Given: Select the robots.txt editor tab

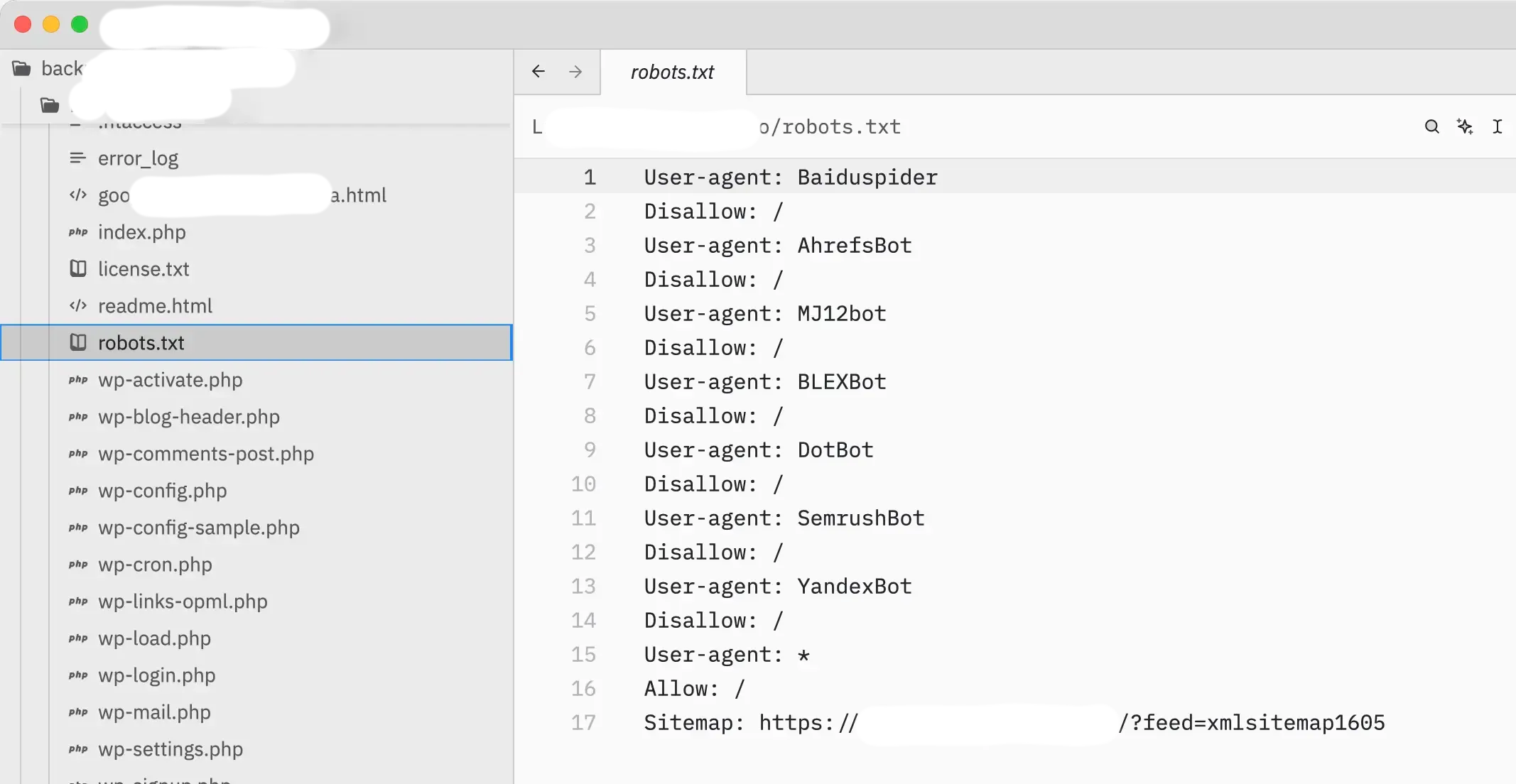Looking at the screenshot, I should (x=673, y=72).
